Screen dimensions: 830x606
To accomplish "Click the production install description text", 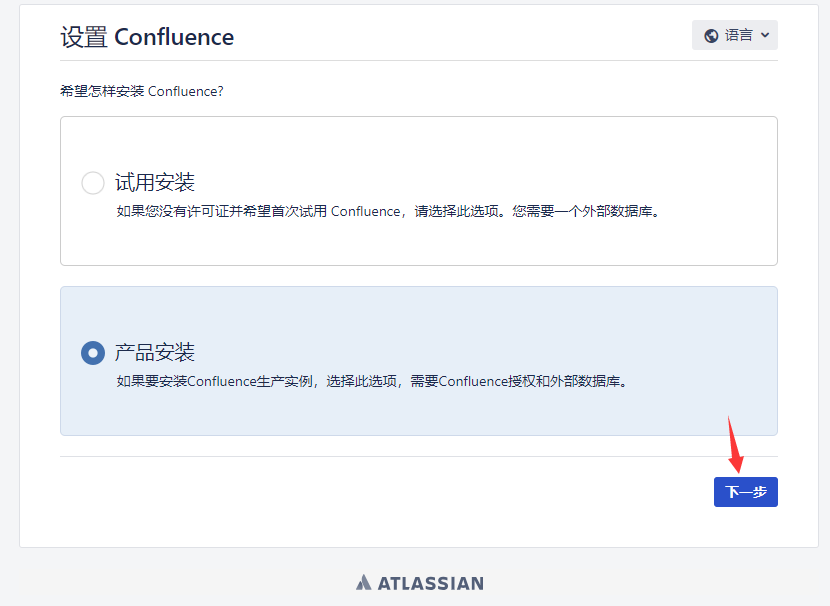I will (x=372, y=381).
